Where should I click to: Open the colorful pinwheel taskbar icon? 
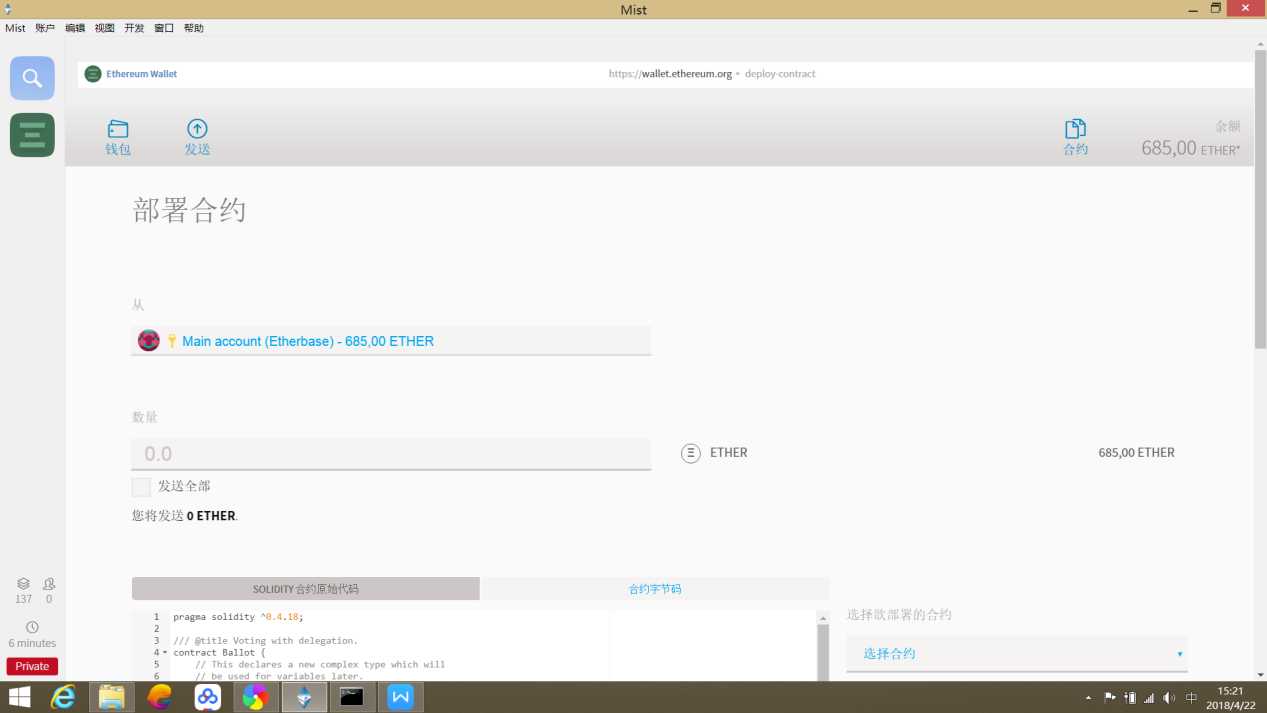click(x=255, y=697)
